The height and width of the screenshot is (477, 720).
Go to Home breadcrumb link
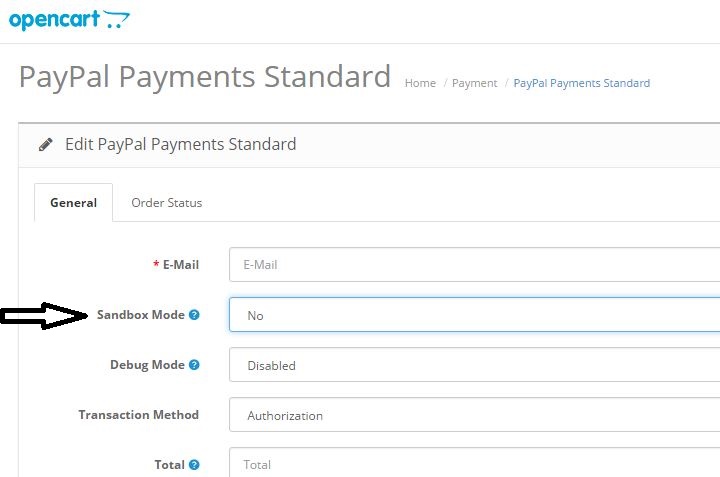pos(420,83)
